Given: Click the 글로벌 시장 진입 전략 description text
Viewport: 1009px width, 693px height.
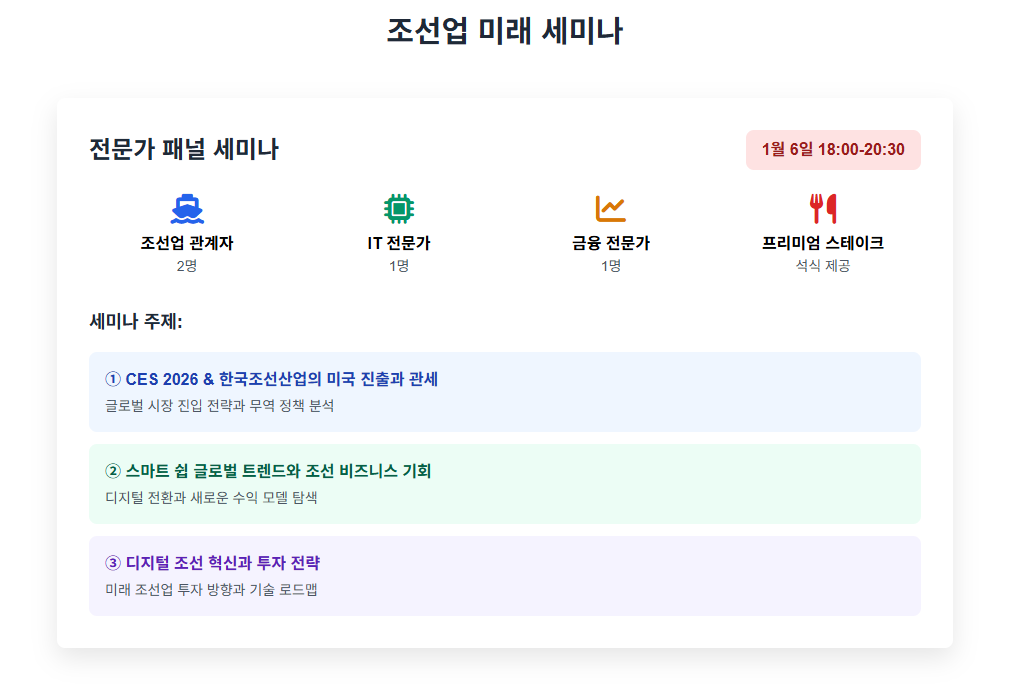Looking at the screenshot, I should coord(219,406).
